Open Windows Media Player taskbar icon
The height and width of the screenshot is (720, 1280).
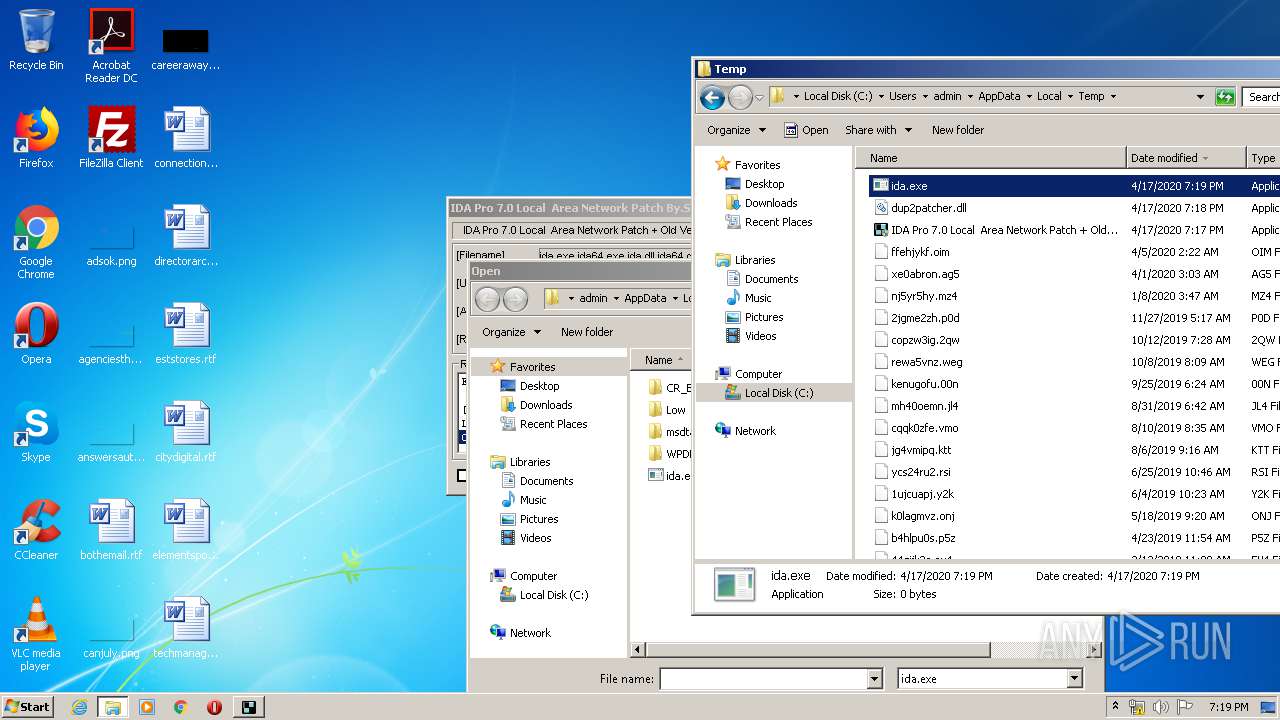point(147,707)
